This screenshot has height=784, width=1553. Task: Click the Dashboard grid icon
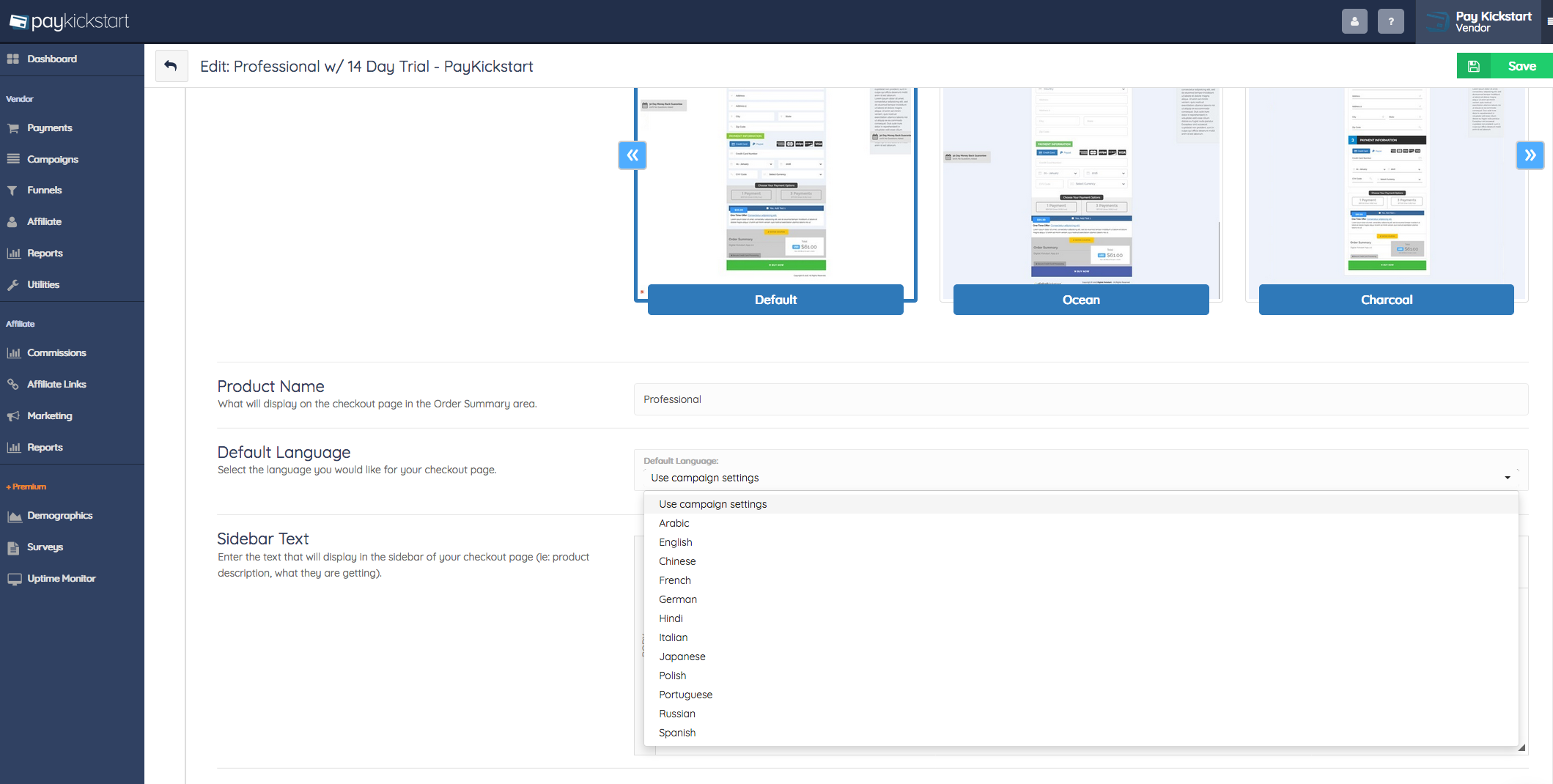[13, 59]
